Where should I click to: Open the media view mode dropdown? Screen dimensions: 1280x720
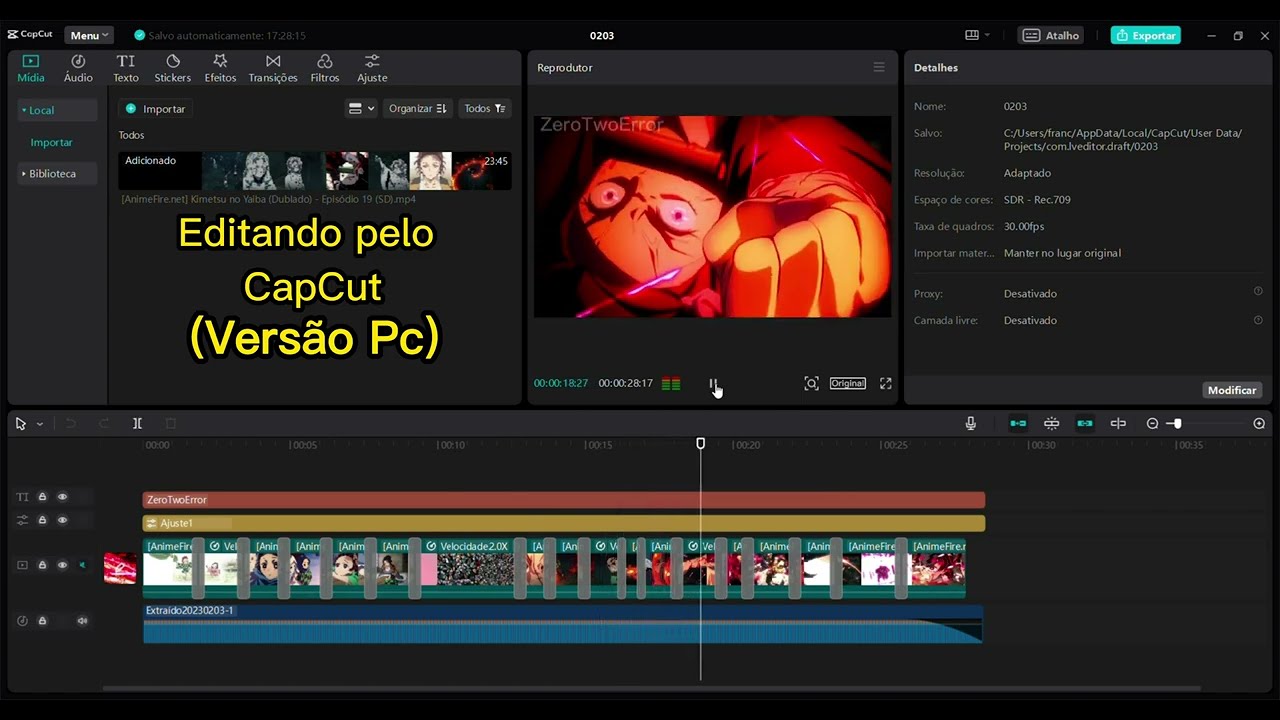coord(361,108)
